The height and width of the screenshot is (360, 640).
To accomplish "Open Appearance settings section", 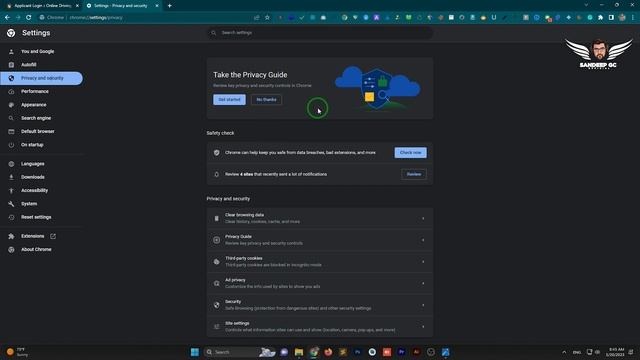I will click(33, 105).
